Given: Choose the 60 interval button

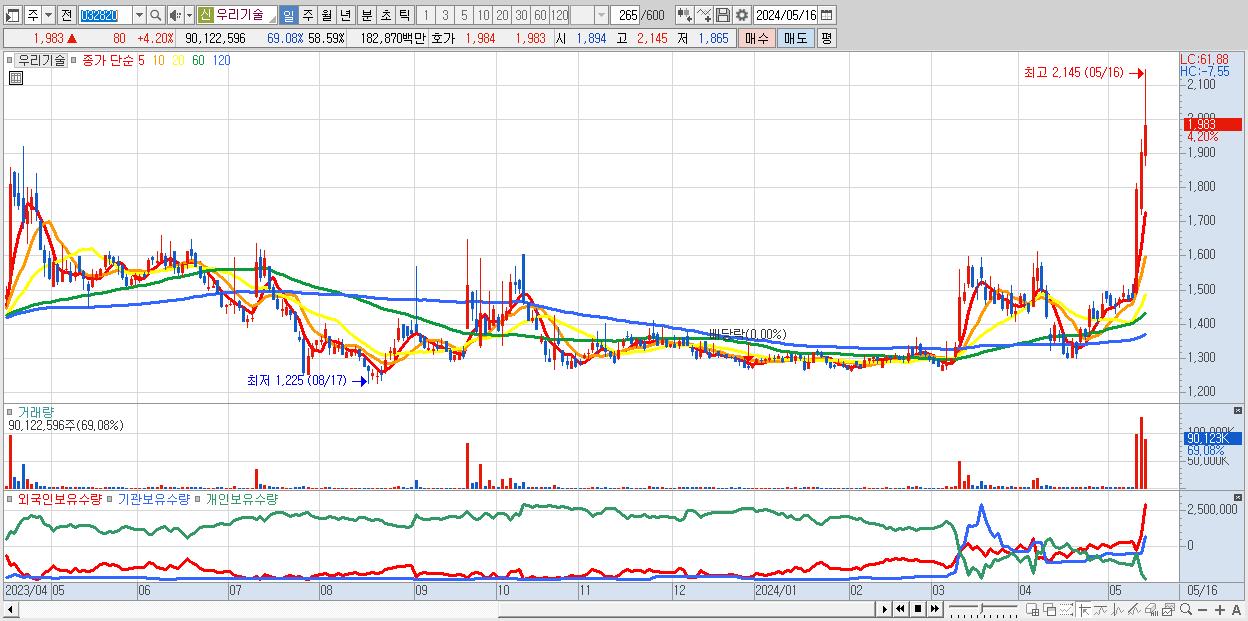Looking at the screenshot, I should coord(540,15).
